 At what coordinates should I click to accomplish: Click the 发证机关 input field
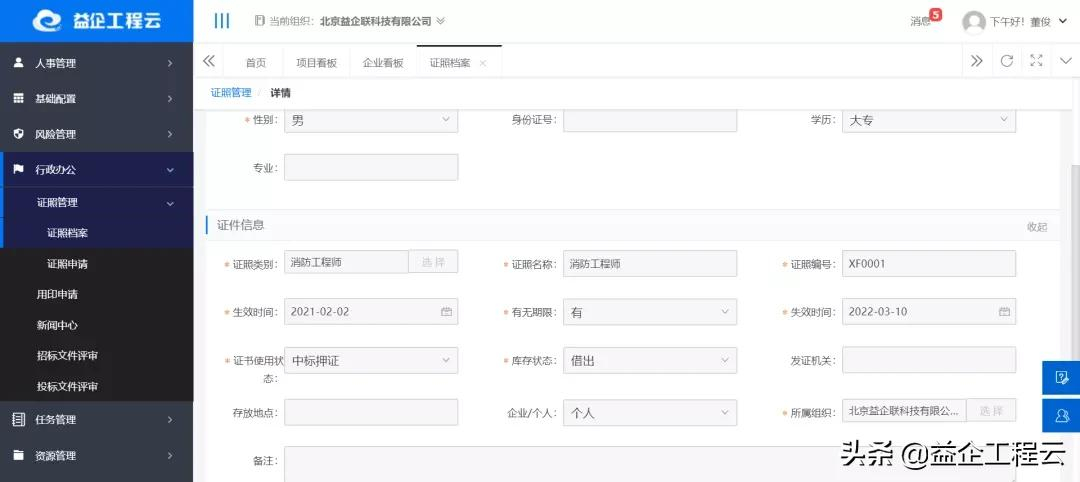[928, 360]
